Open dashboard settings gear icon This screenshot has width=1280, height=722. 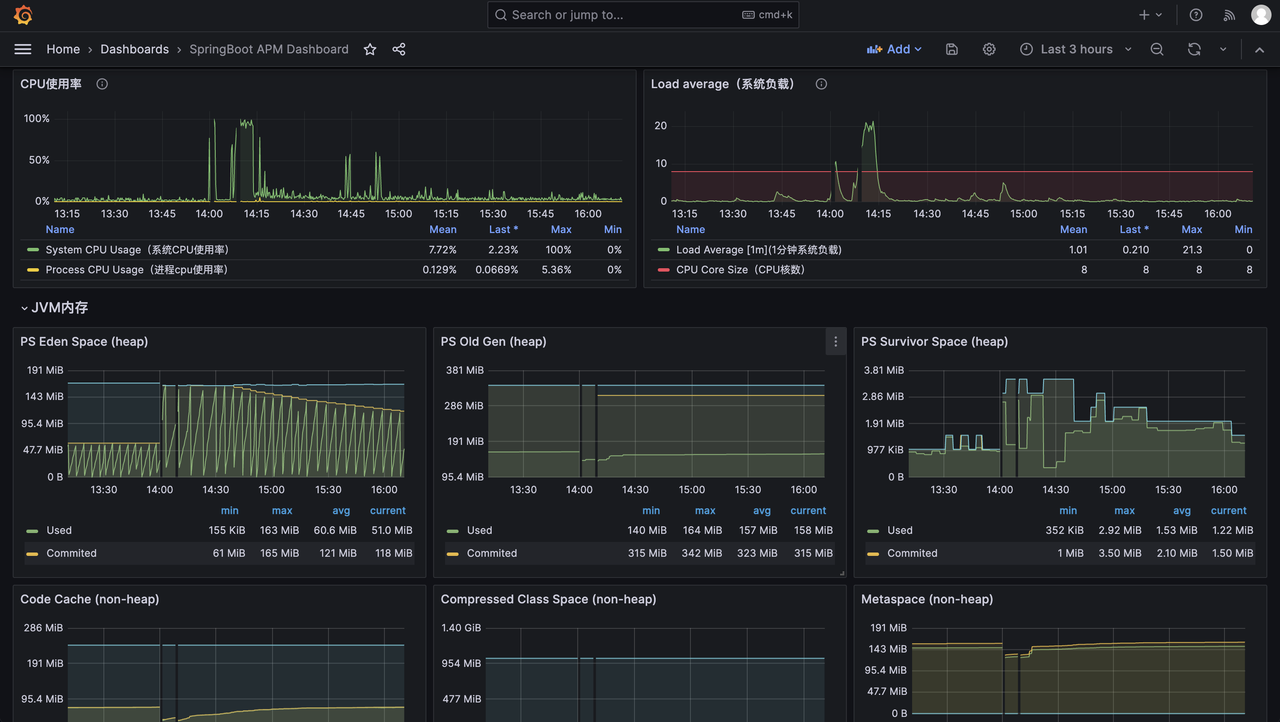tap(989, 49)
